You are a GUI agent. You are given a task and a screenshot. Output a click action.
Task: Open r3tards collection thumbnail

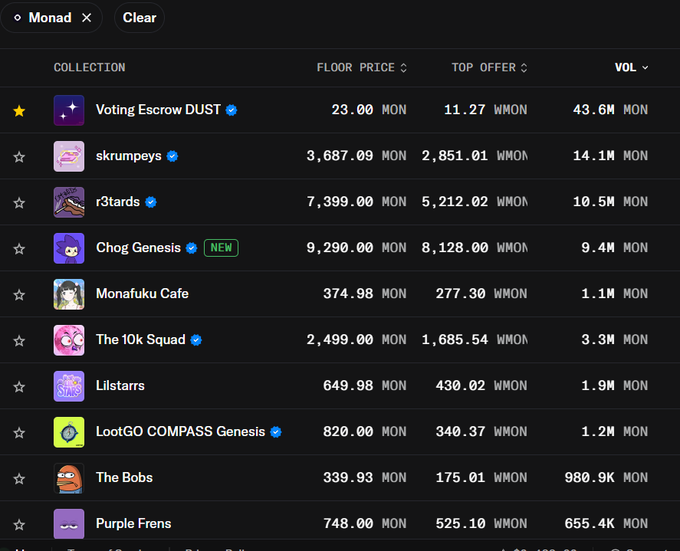(x=69, y=202)
